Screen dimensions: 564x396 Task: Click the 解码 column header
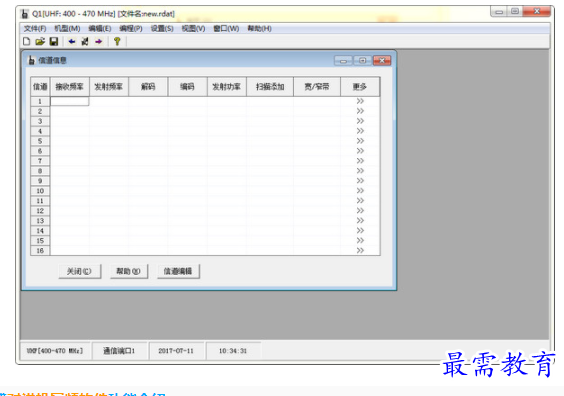point(148,87)
